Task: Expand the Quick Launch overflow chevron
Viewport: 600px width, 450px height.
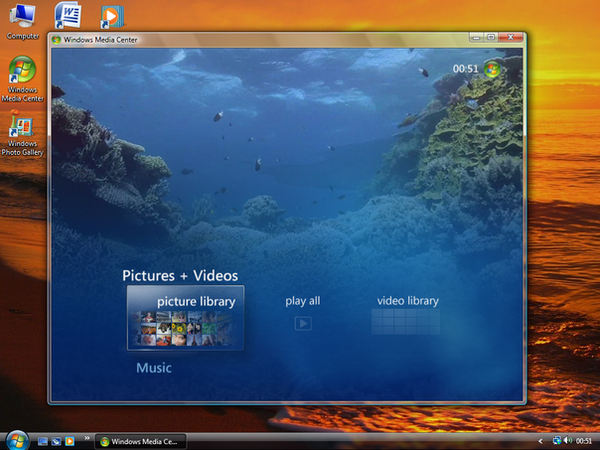Action: pos(87,438)
